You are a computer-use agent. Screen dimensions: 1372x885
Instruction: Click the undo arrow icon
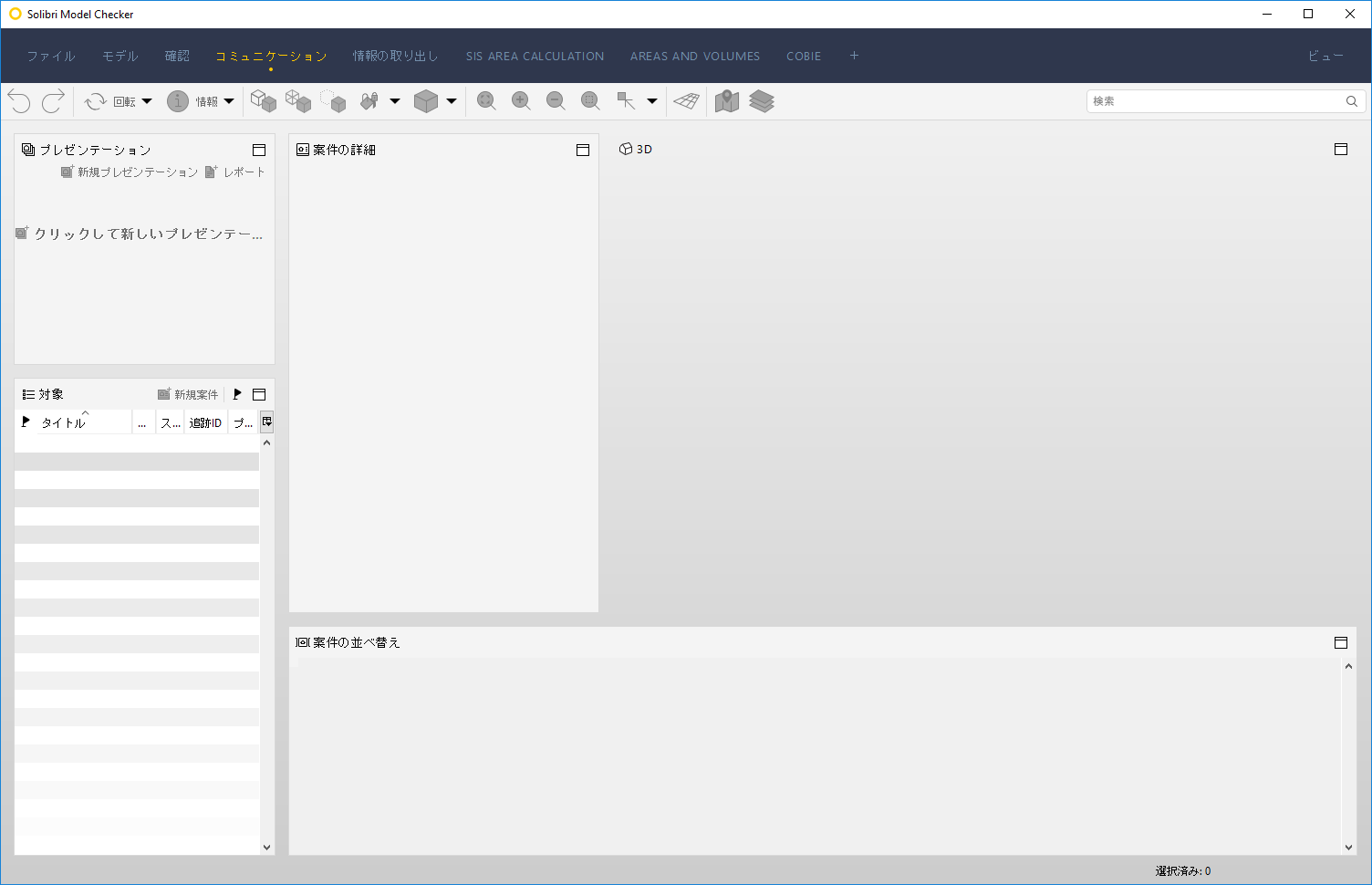19,101
